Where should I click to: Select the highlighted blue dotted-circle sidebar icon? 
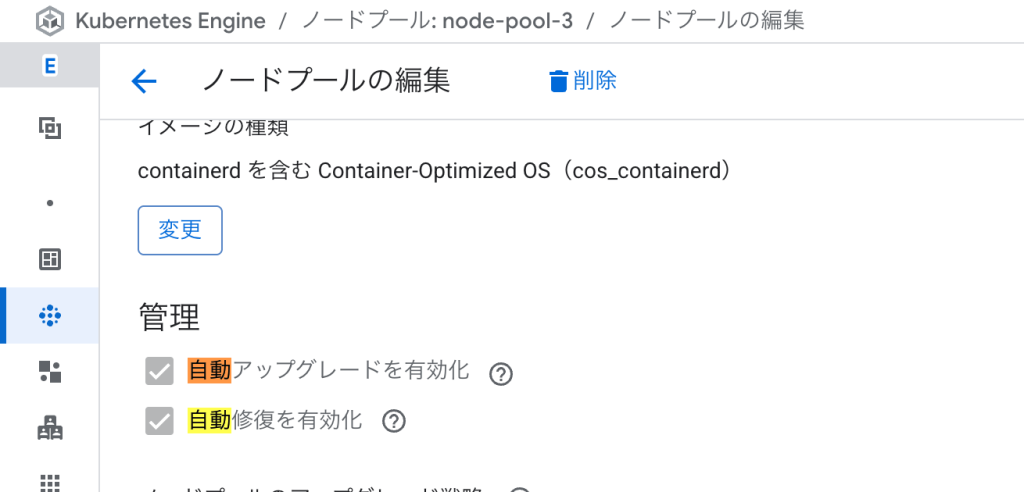click(50, 316)
